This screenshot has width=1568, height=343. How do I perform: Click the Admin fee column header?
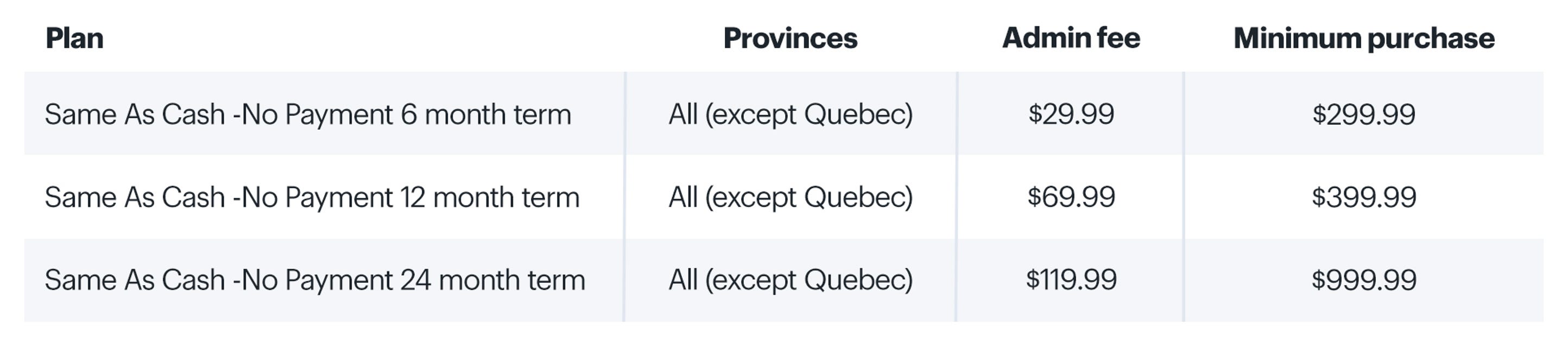pos(1071,39)
